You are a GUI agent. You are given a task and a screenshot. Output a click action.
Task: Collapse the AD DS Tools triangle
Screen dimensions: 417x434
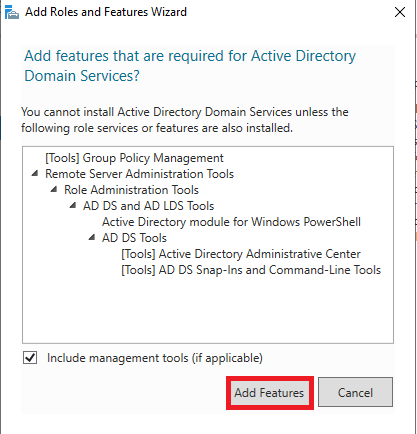[92, 238]
